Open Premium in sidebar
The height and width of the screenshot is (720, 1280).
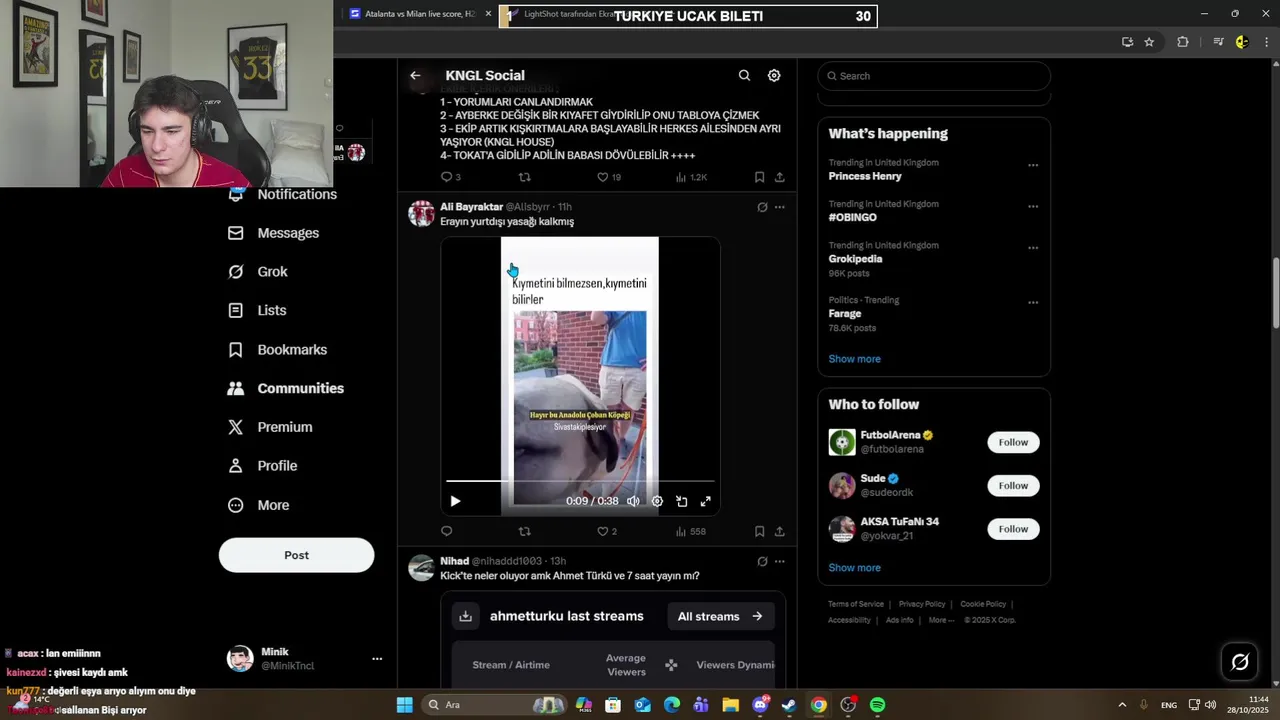(270, 427)
